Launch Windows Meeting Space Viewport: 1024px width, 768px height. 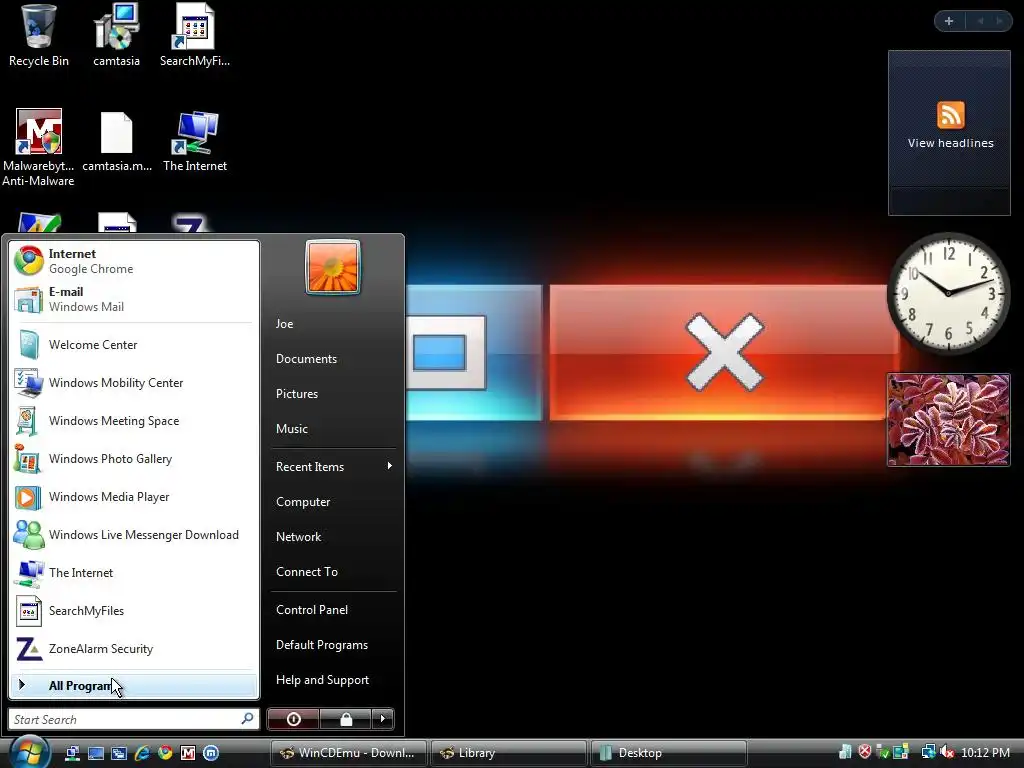point(134,421)
